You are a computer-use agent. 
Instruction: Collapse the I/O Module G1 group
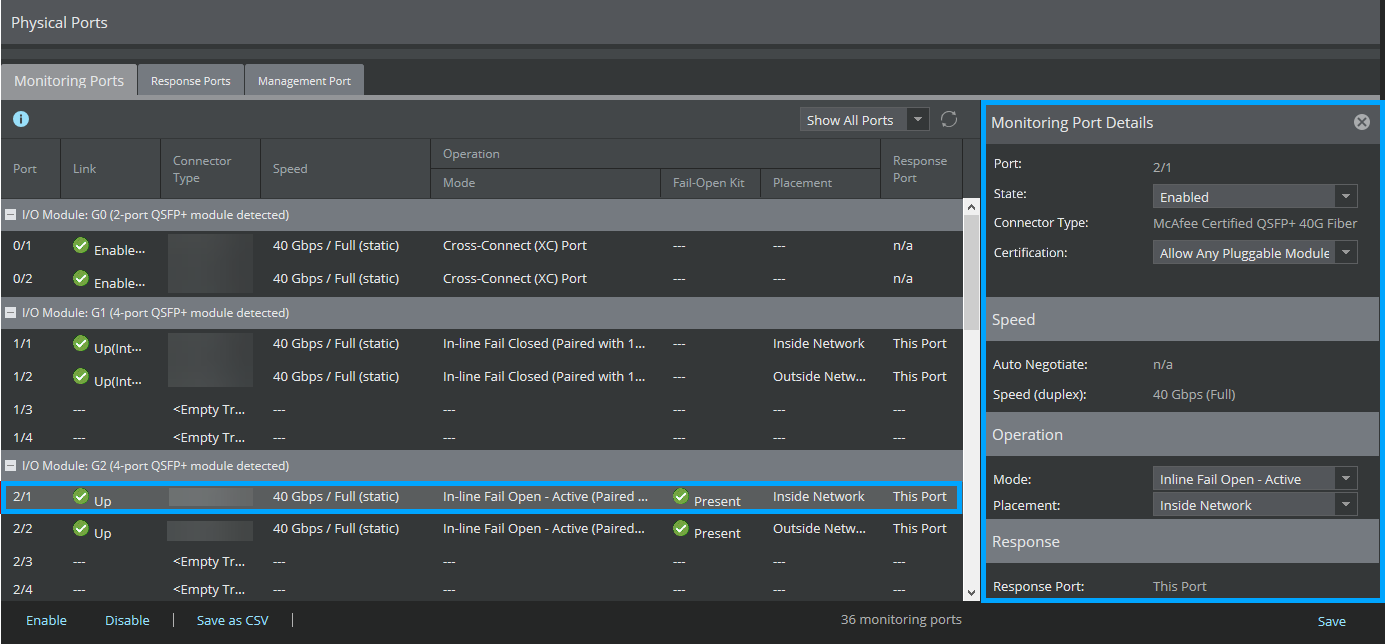tap(11, 313)
